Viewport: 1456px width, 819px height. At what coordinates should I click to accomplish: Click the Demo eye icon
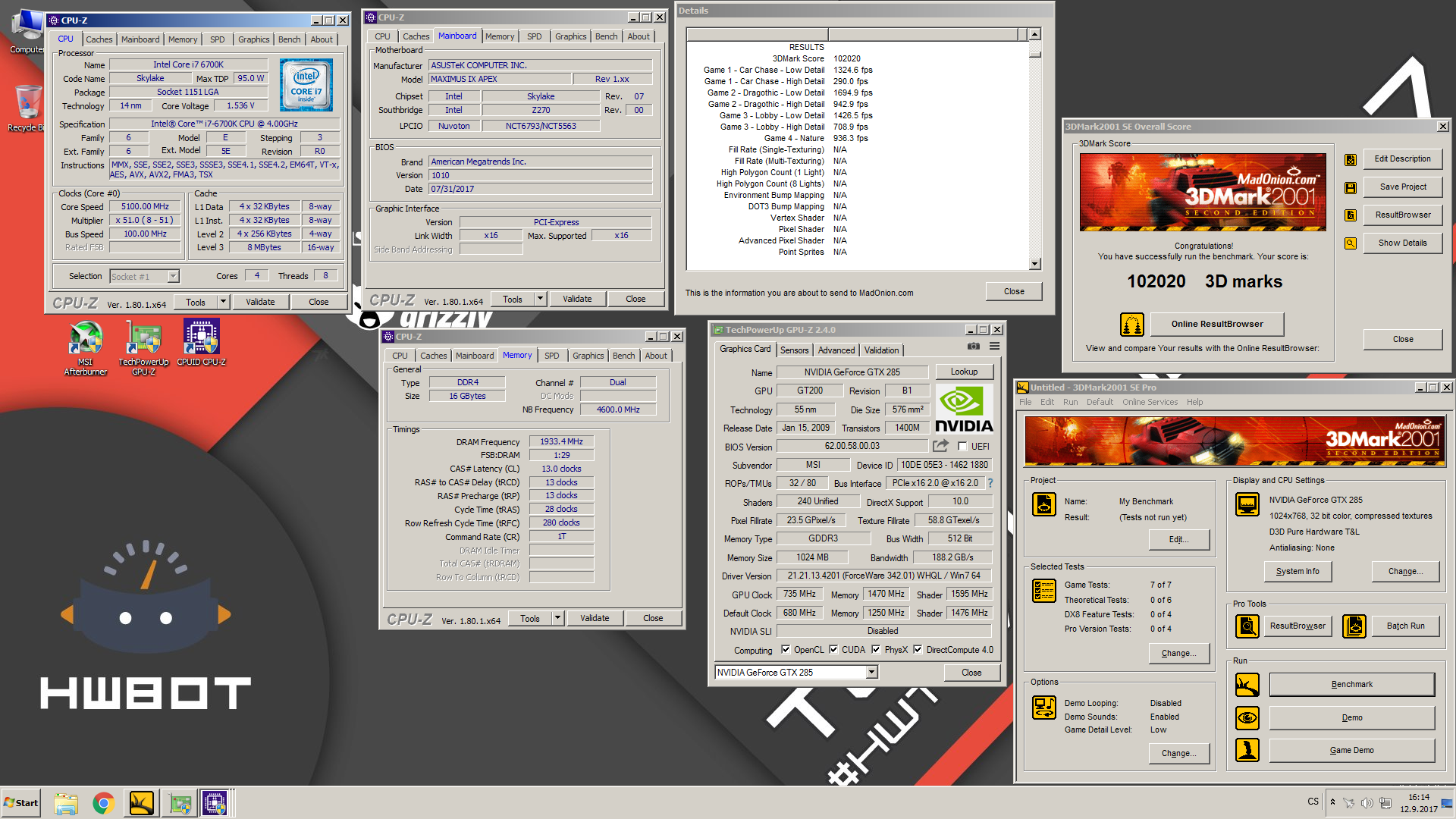1247,717
